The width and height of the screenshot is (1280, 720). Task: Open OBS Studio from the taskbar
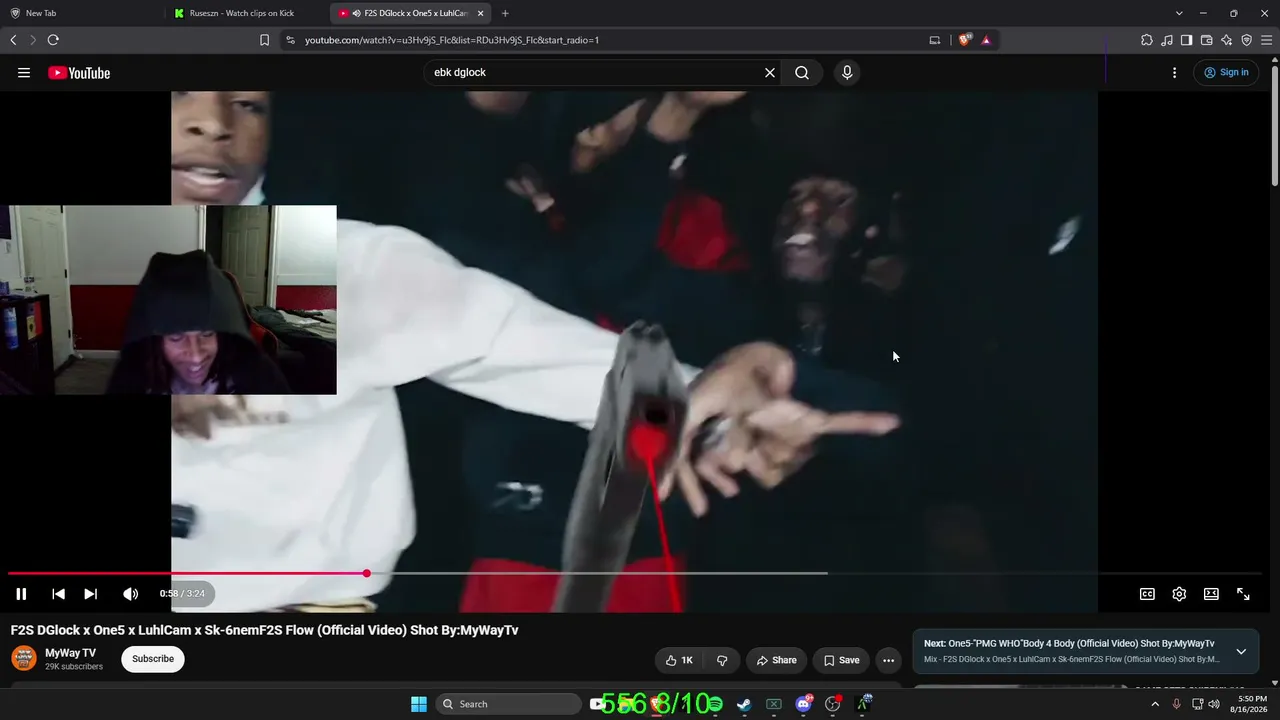pos(833,704)
